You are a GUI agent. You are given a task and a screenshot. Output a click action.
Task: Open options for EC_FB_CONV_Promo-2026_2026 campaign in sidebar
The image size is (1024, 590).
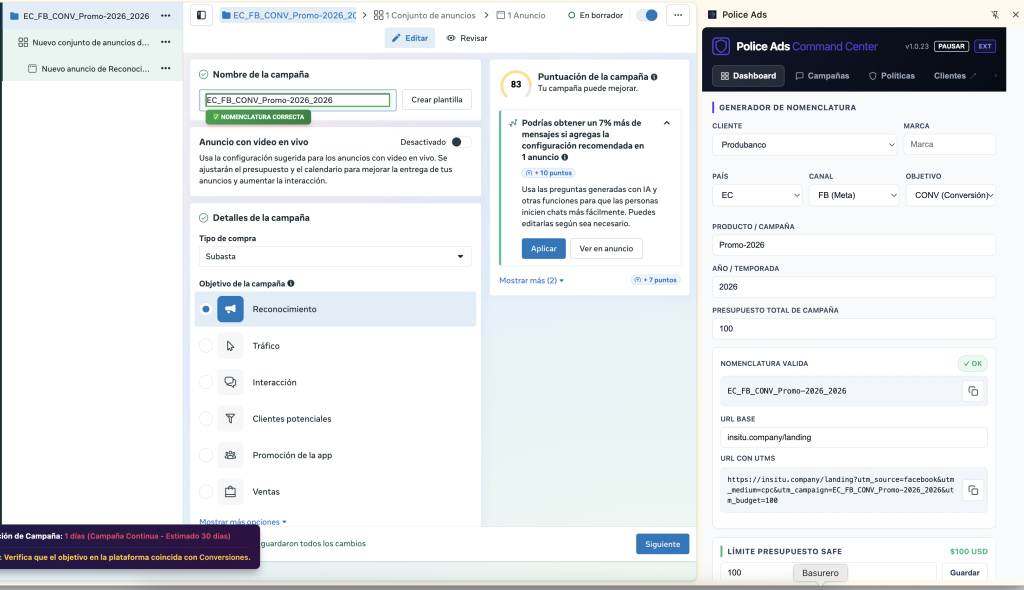tap(166, 16)
